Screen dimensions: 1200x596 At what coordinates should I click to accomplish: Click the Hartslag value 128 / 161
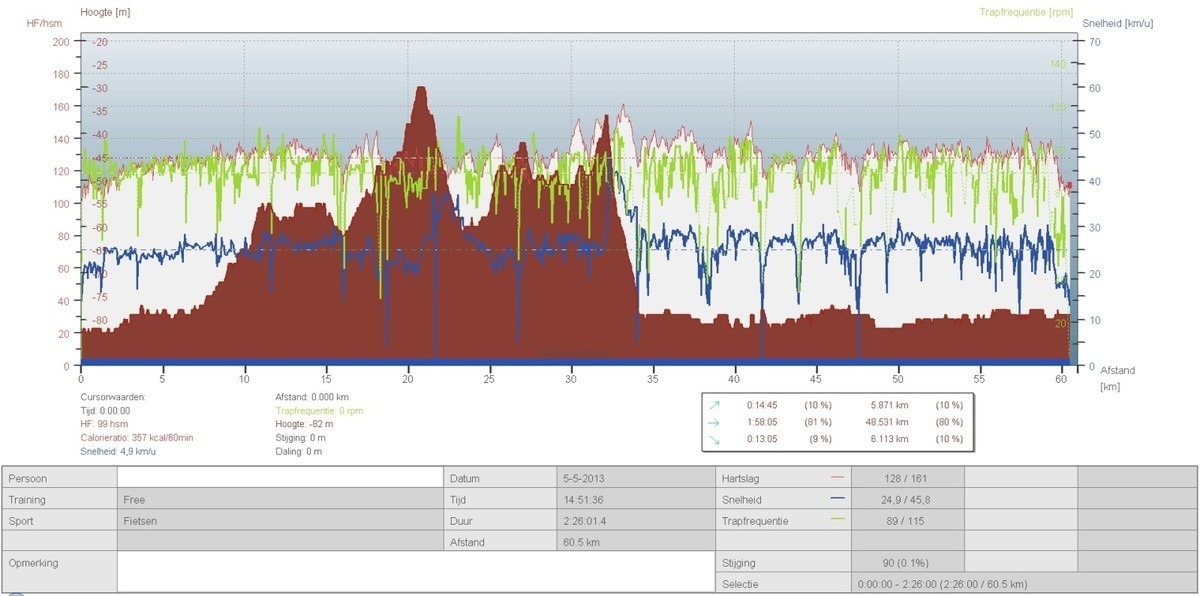tap(907, 478)
